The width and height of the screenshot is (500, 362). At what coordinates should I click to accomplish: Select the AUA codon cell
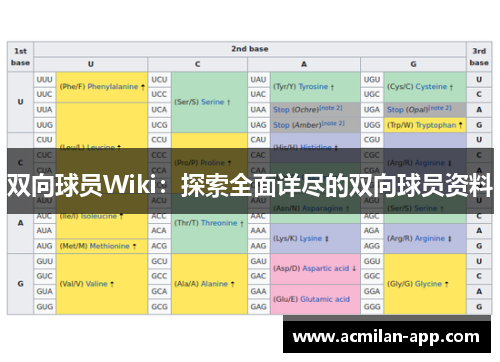coord(45,231)
